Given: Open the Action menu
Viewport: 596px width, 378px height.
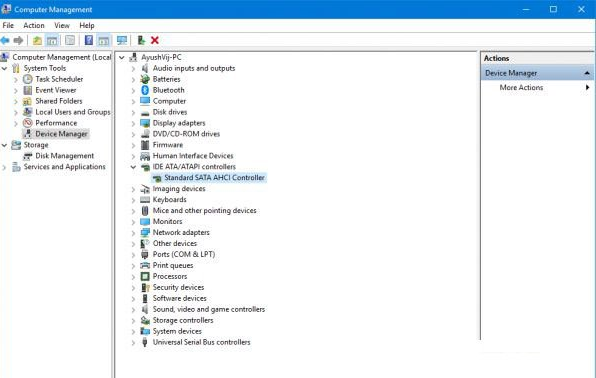Looking at the screenshot, I should coord(34,25).
